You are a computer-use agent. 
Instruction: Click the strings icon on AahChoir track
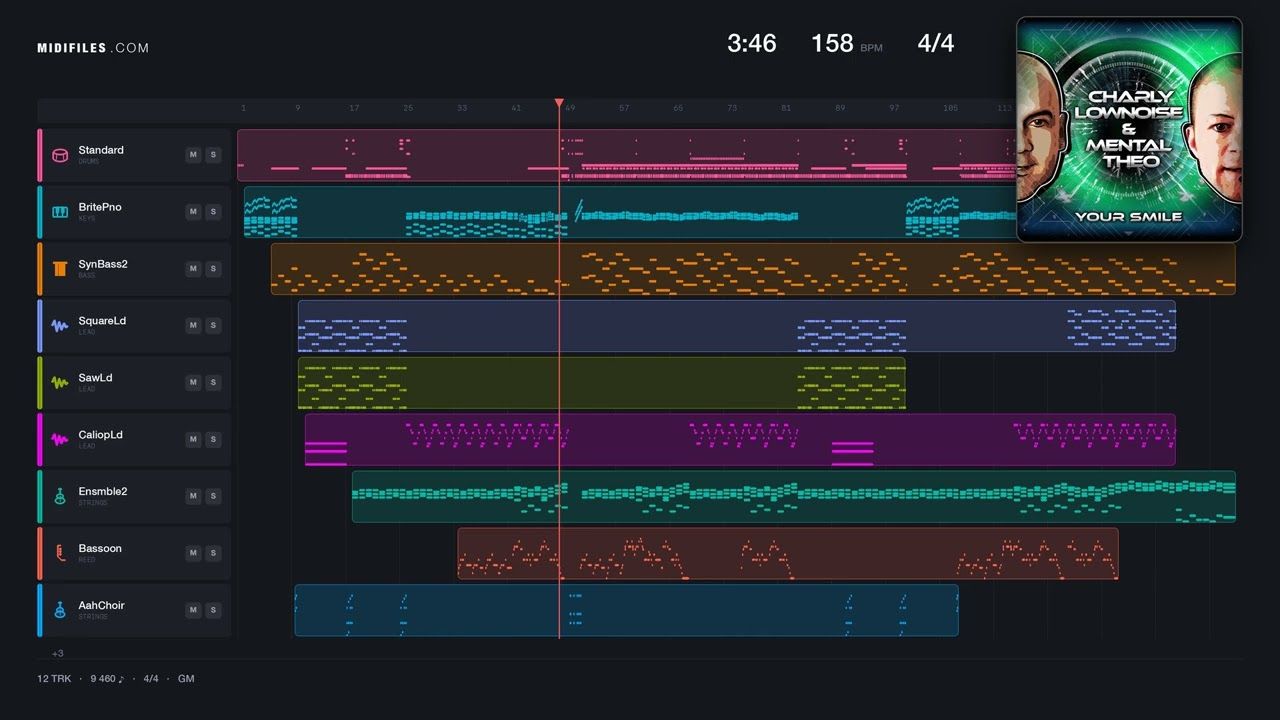[x=60, y=611]
